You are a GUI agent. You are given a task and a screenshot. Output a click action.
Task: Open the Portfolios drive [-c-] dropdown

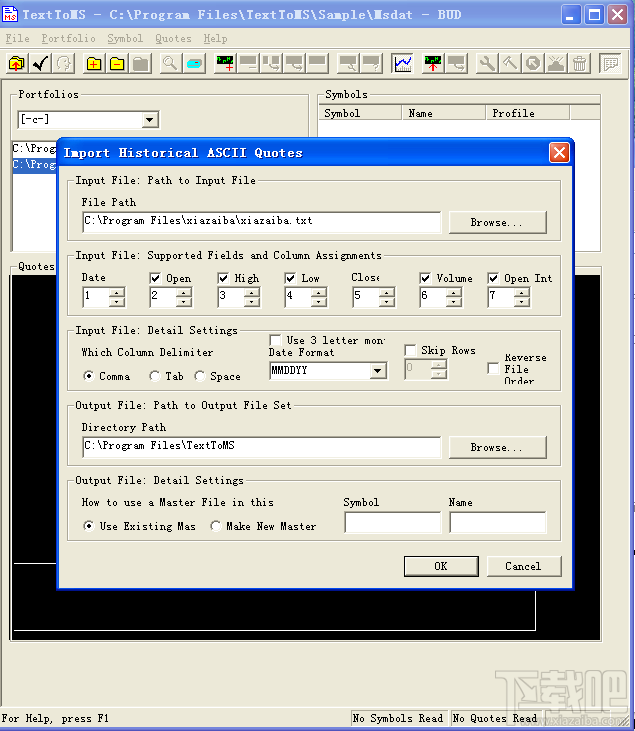[150, 120]
